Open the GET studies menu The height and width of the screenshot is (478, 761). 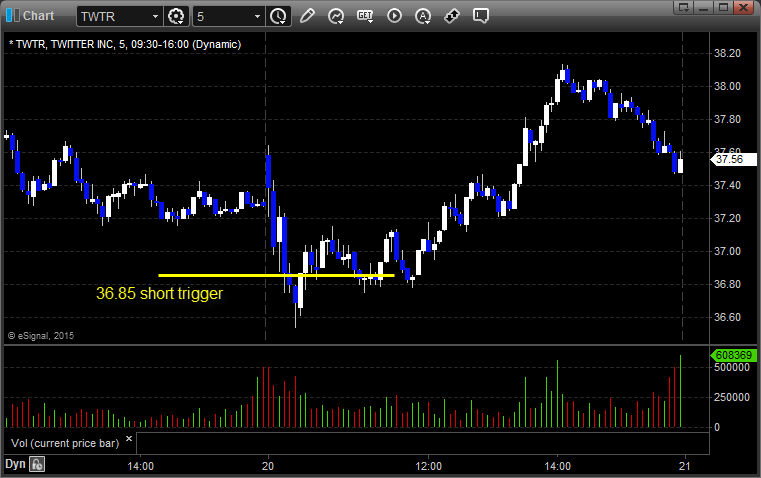click(x=365, y=16)
